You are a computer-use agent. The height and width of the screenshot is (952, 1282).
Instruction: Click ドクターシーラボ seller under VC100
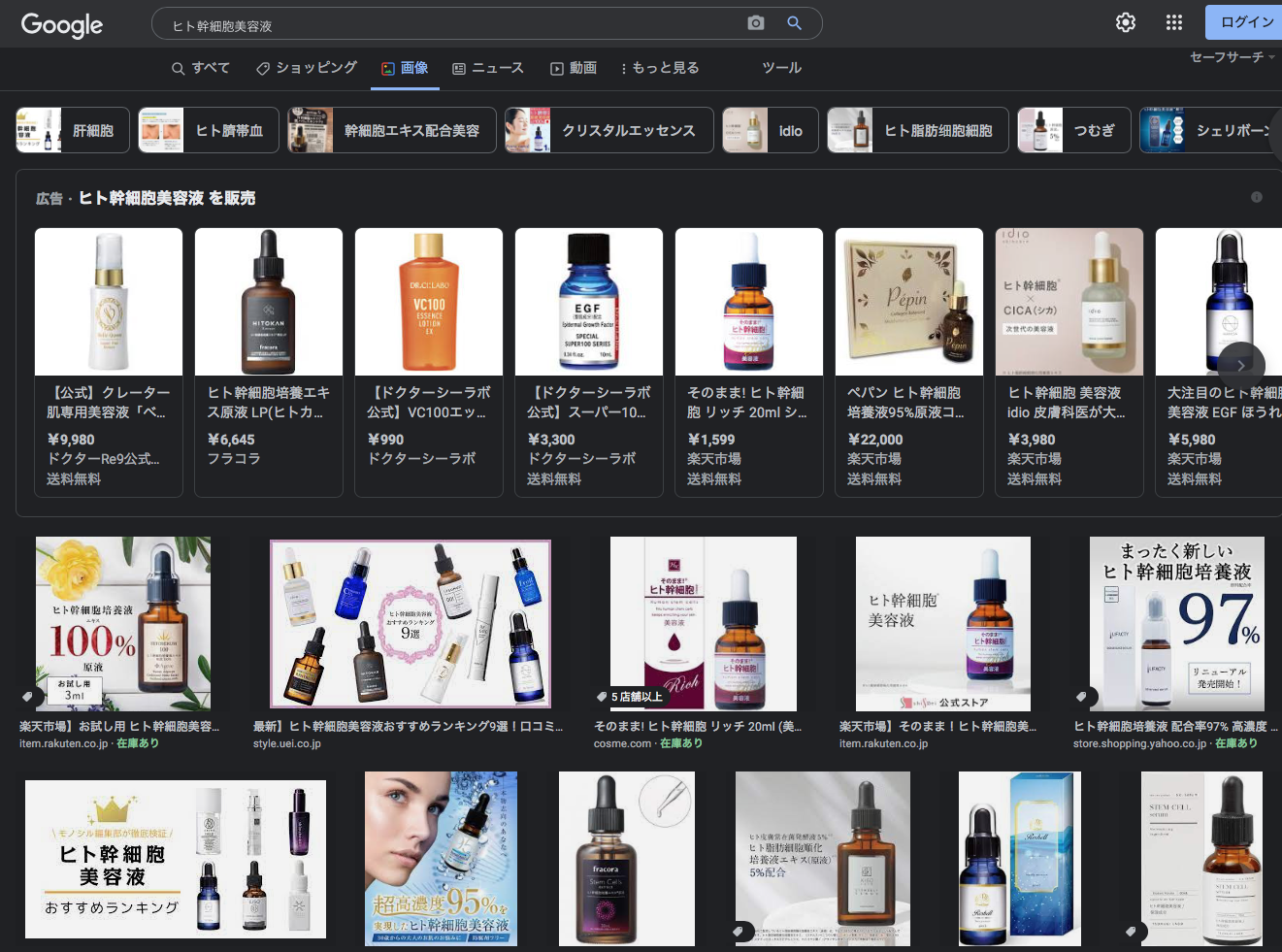tap(421, 459)
